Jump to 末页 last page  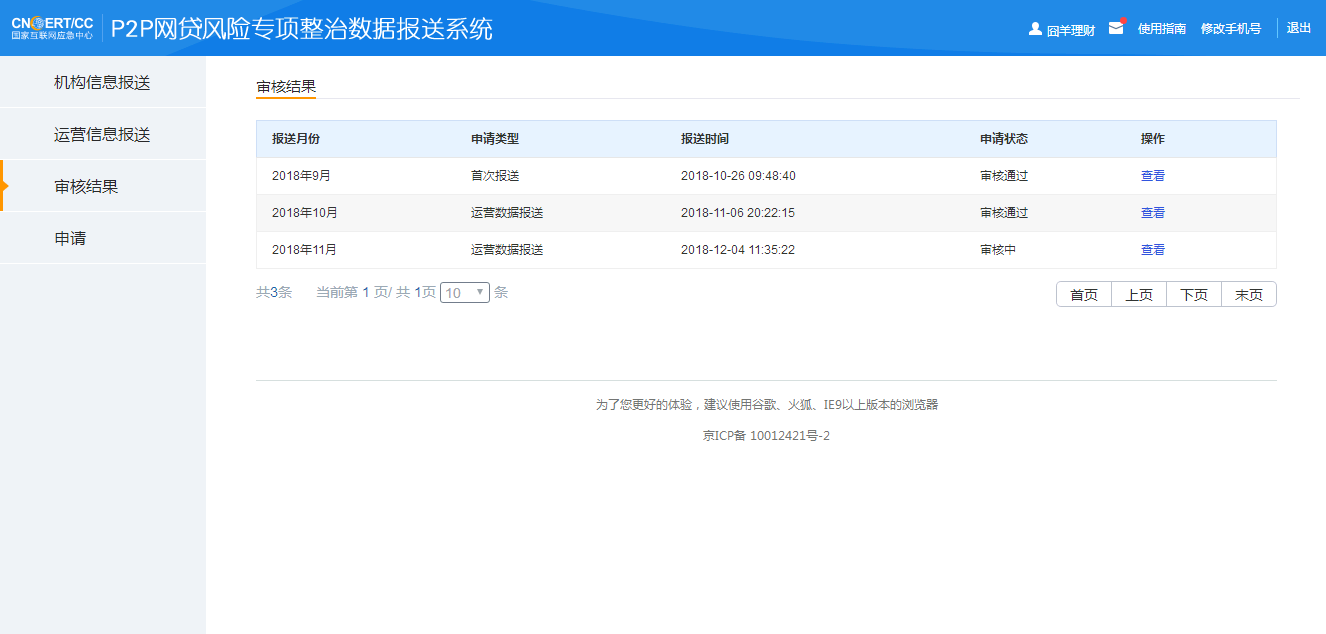click(1249, 293)
